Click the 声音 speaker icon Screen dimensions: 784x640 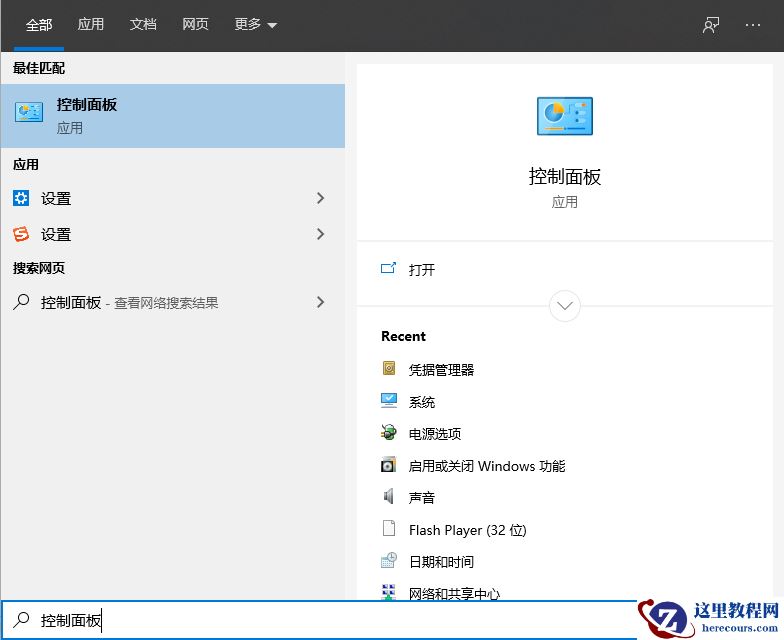389,496
